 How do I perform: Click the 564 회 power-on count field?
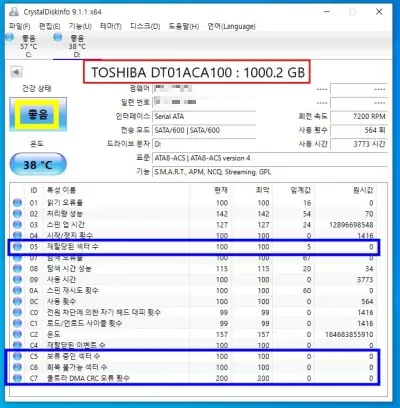click(359, 130)
